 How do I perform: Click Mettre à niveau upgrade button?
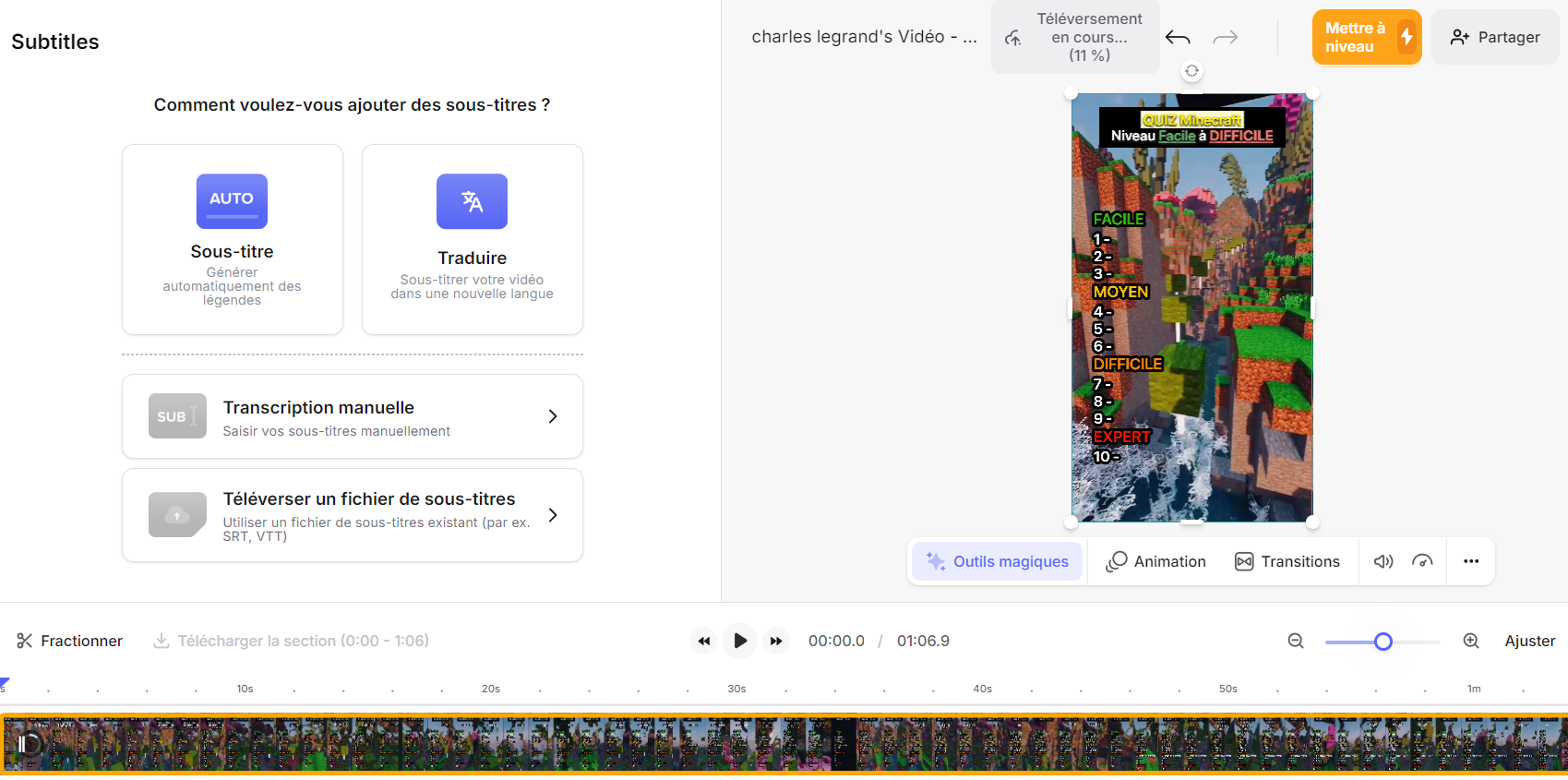(x=1367, y=37)
